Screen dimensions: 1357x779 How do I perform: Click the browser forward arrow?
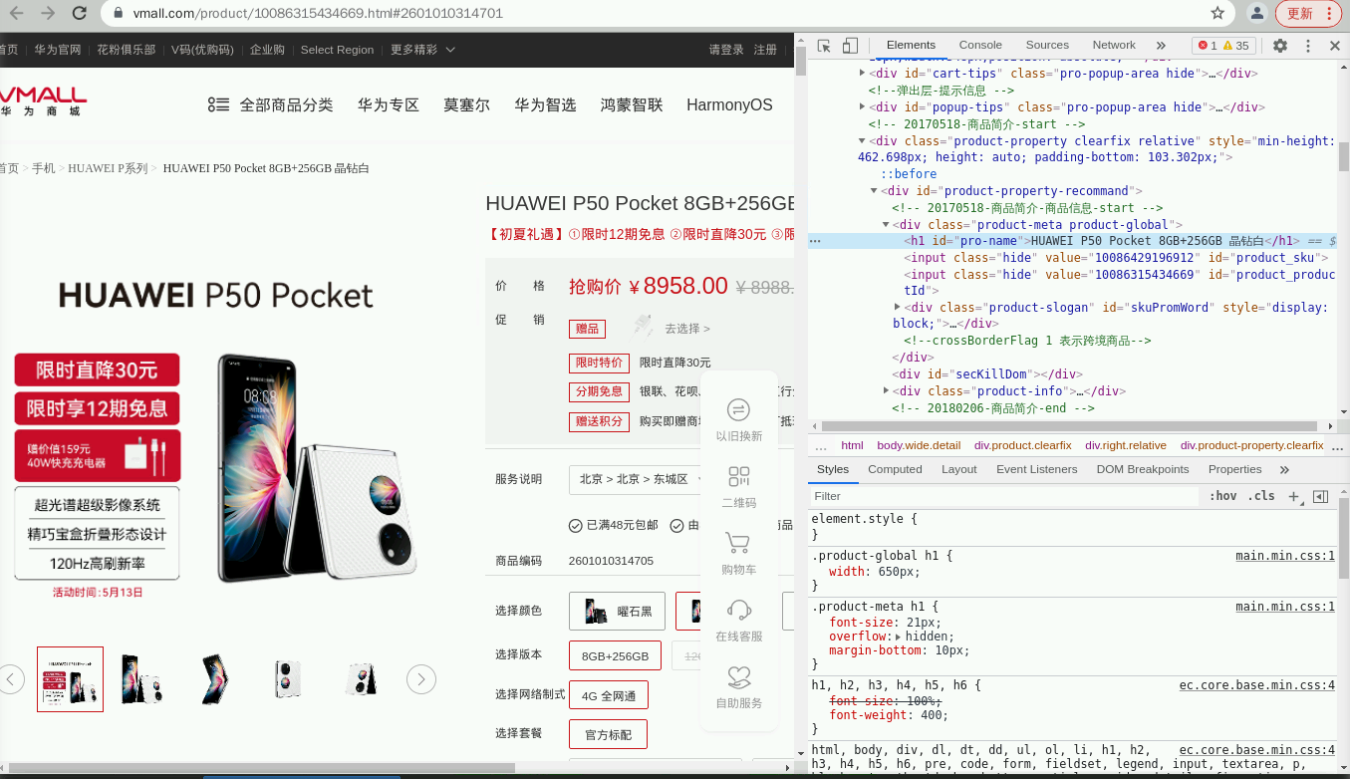click(x=48, y=13)
